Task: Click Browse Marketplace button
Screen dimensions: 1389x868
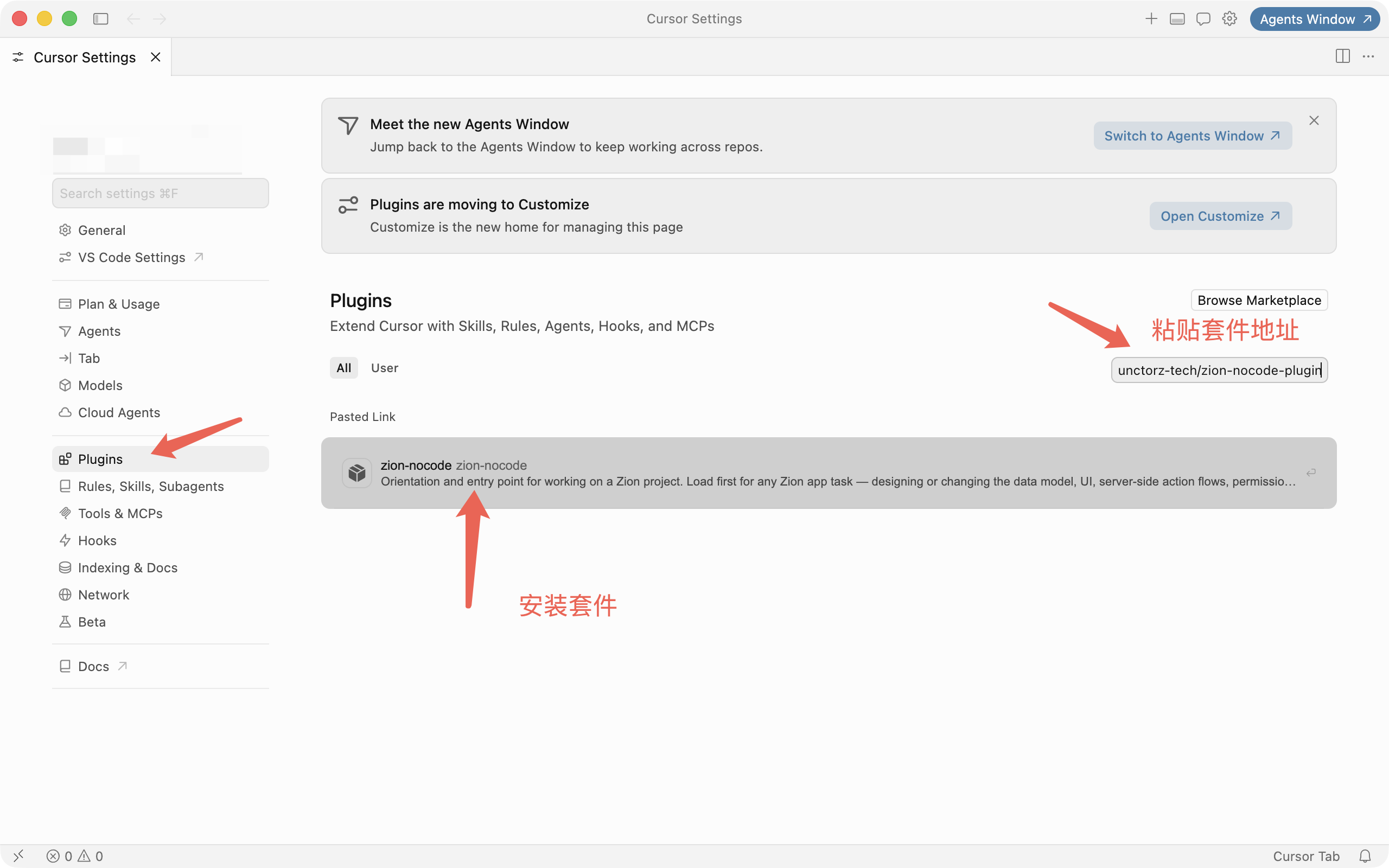Action: [1259, 300]
